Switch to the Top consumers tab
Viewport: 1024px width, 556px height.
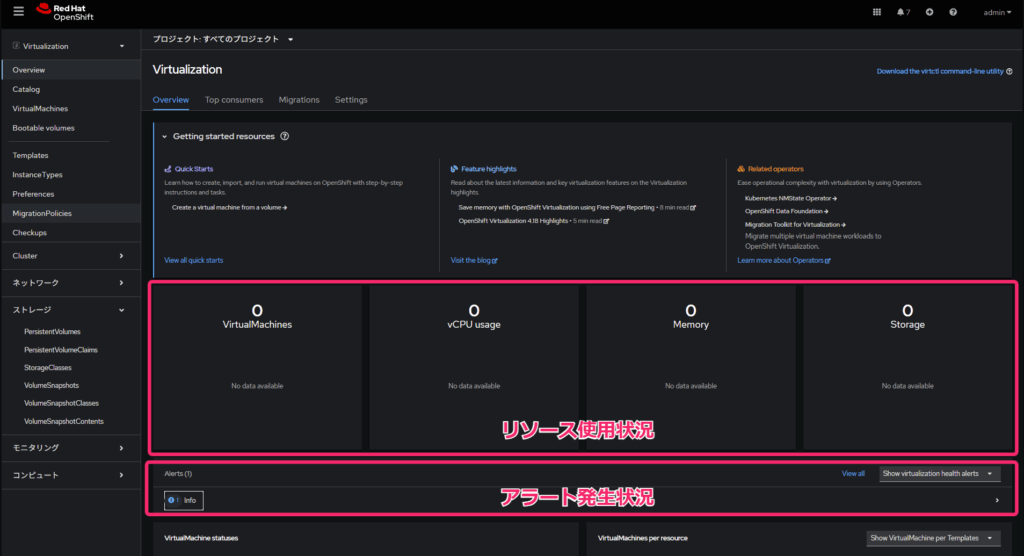pyautogui.click(x=234, y=100)
